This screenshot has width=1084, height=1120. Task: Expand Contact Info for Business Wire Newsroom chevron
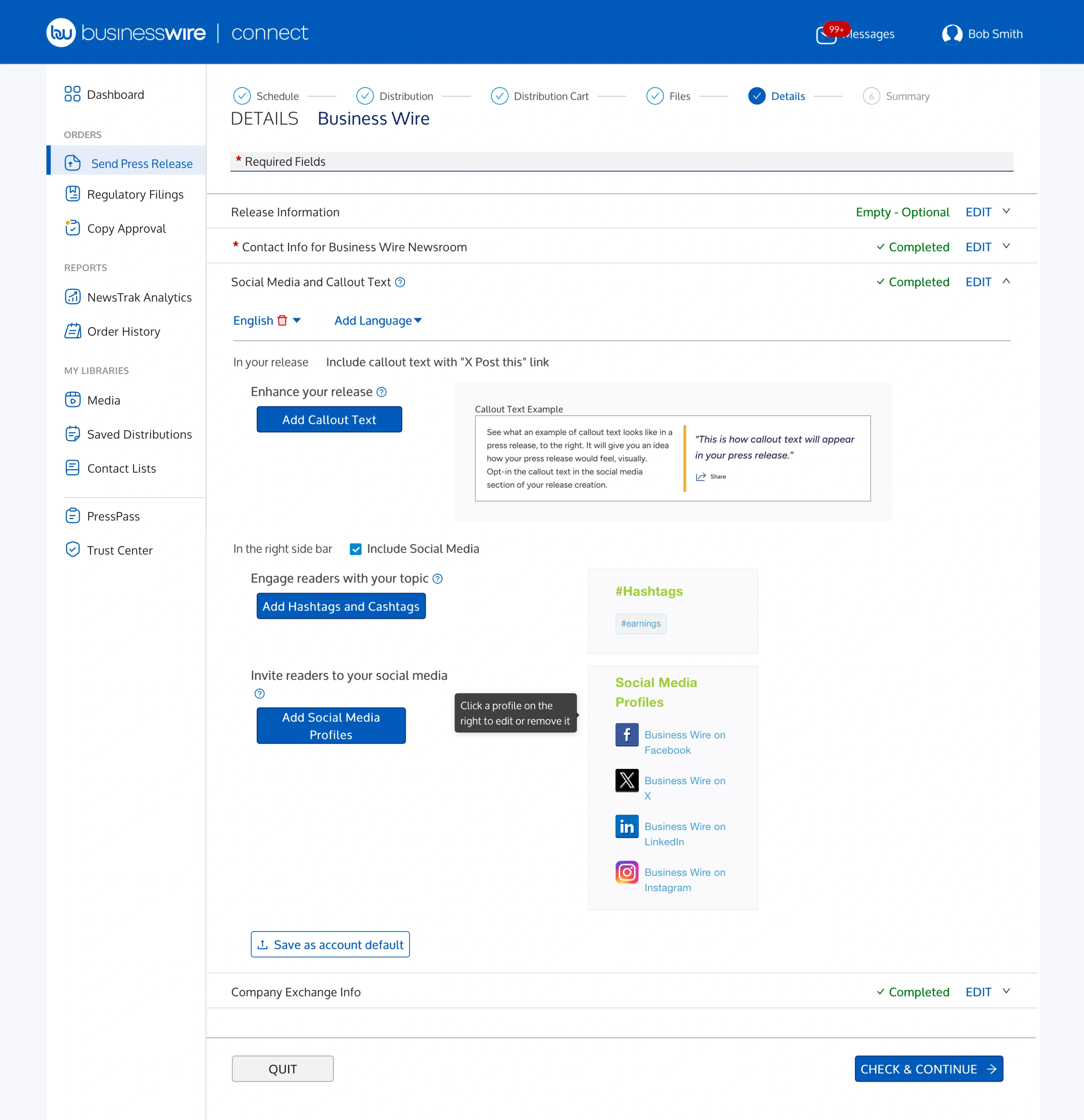[x=1006, y=246]
